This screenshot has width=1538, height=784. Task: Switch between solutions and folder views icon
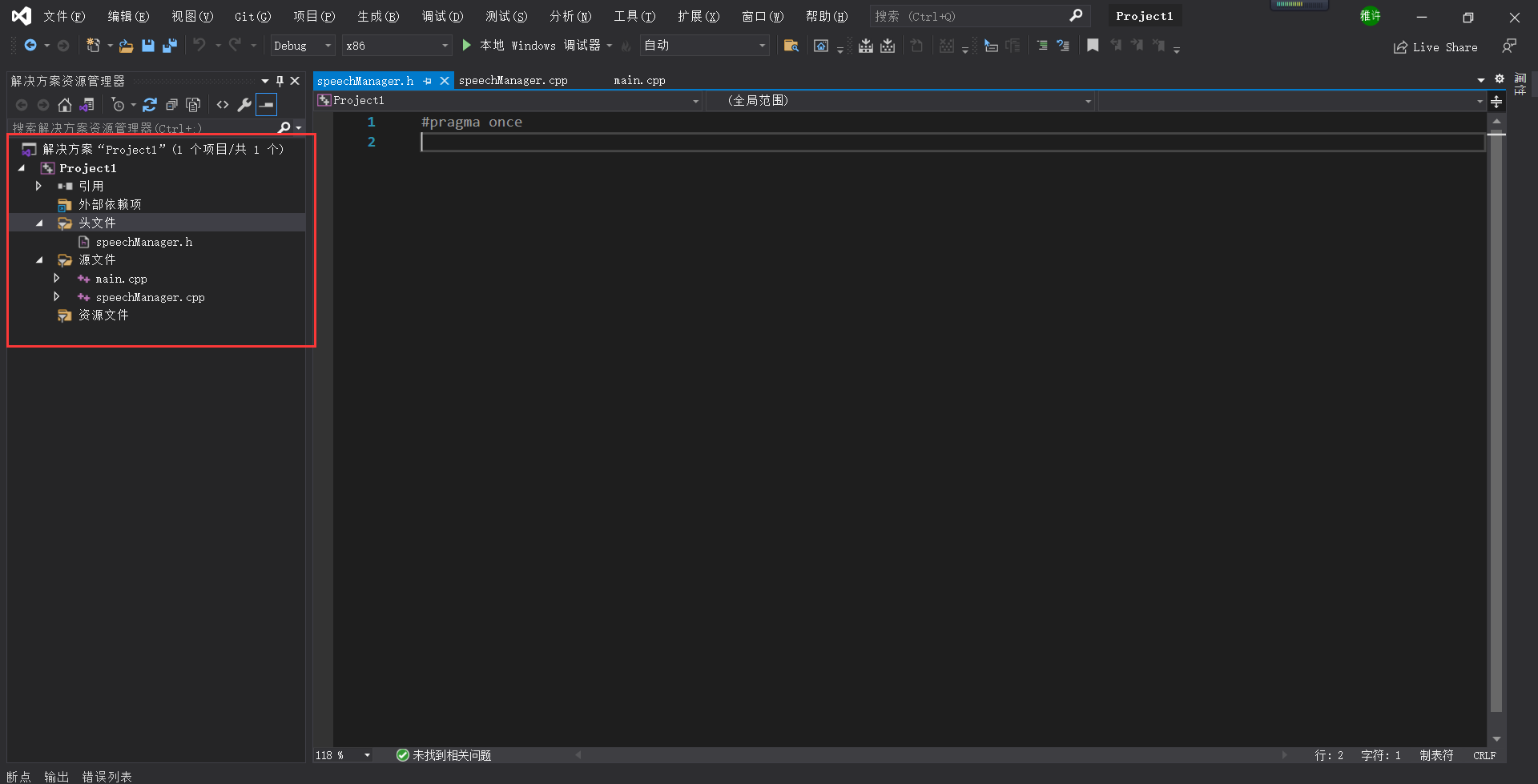87,105
